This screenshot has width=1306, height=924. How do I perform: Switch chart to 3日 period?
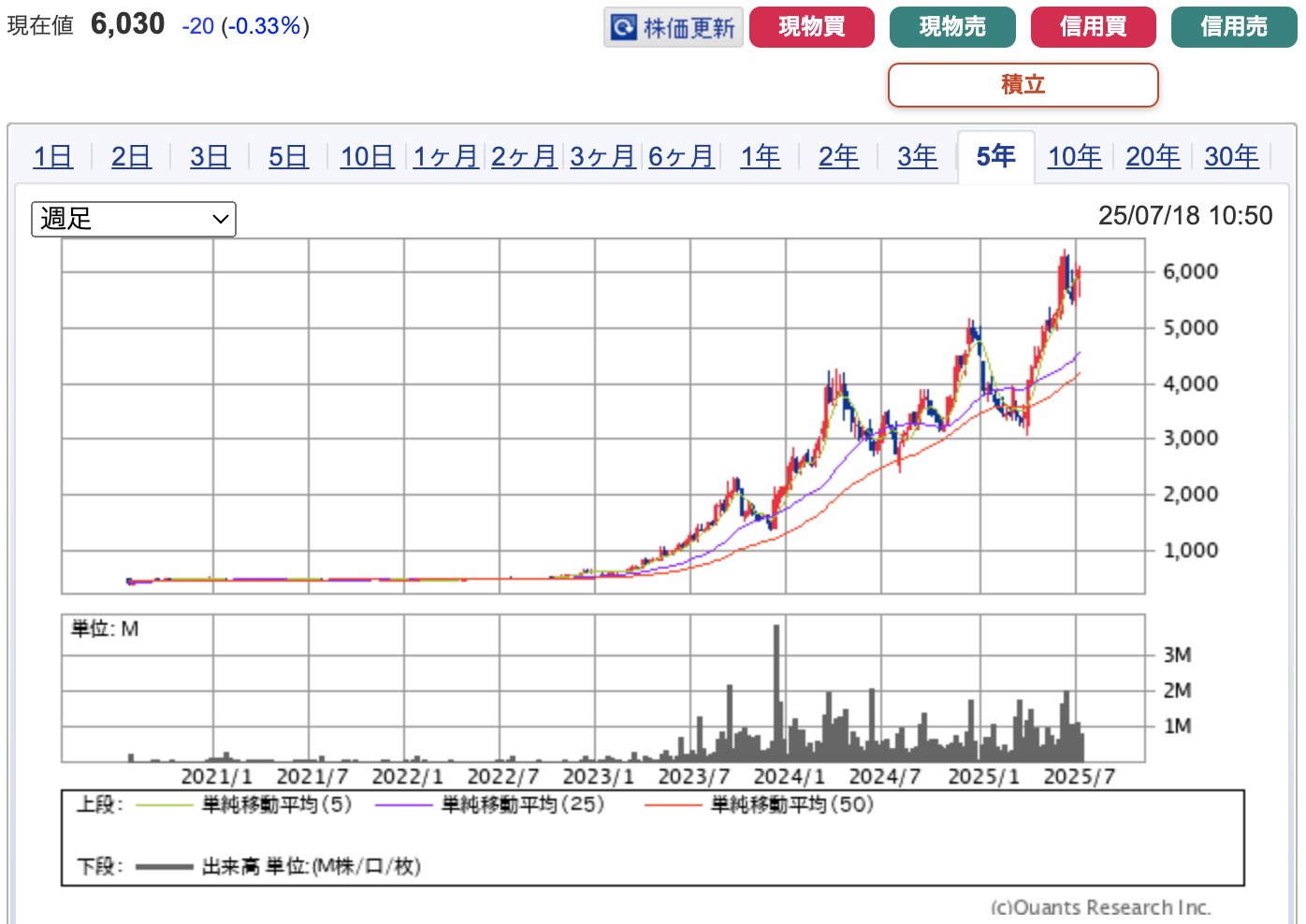click(210, 156)
